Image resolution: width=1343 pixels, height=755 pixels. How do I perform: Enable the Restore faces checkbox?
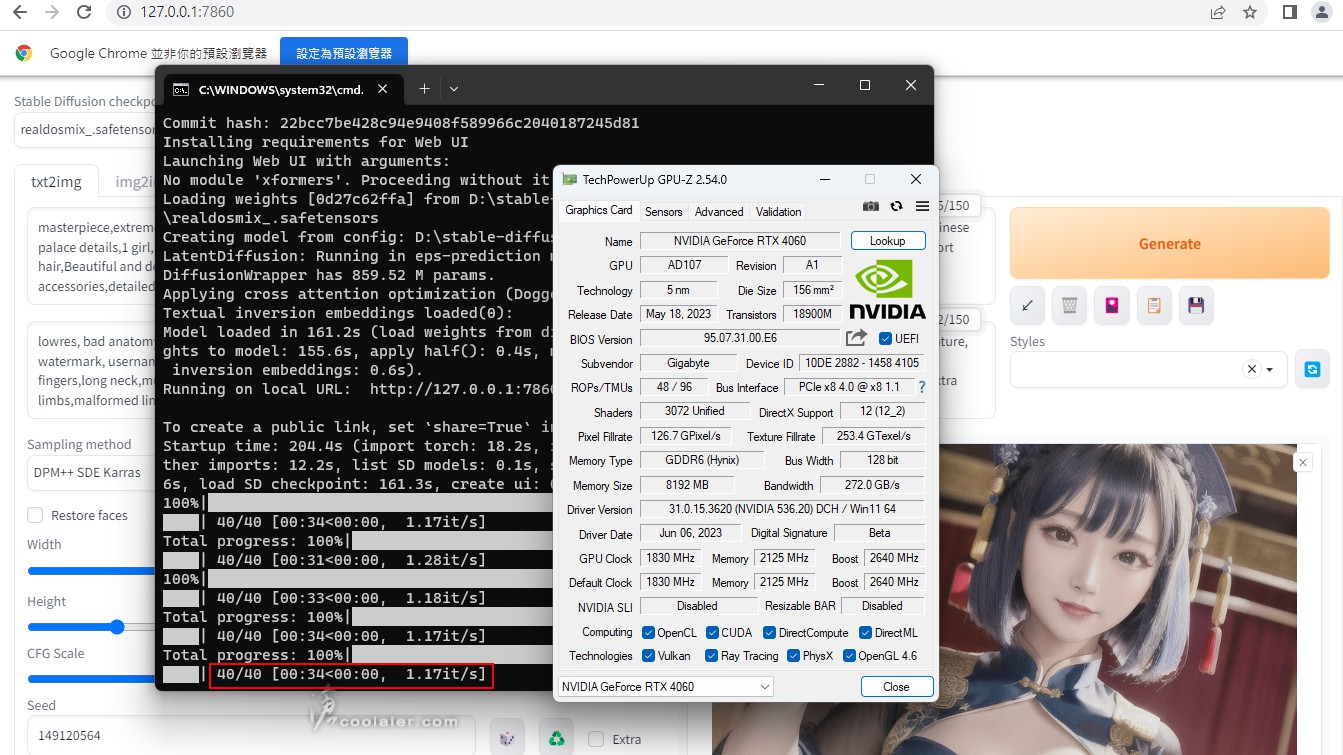[x=35, y=515]
